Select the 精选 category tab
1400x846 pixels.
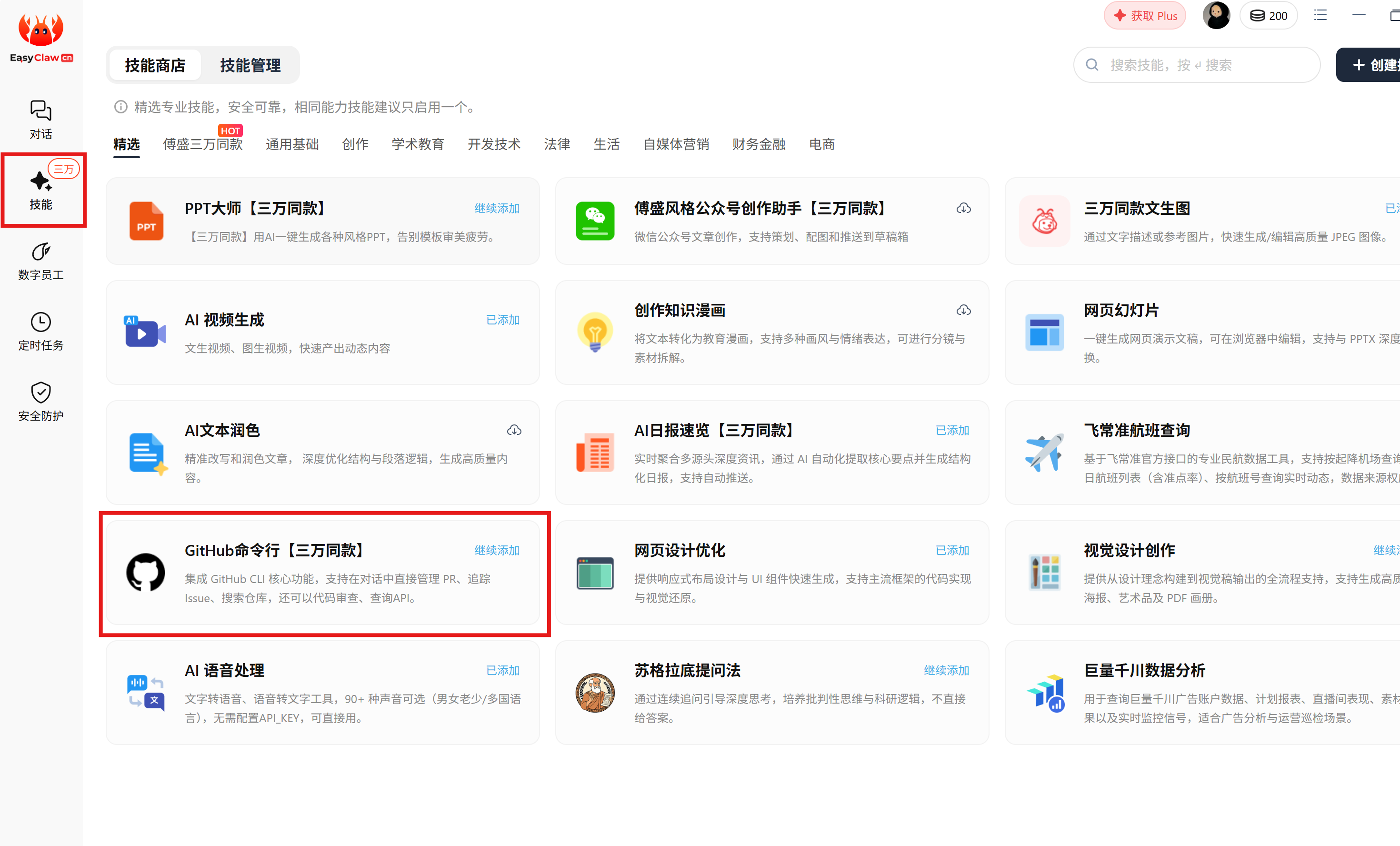pyautogui.click(x=126, y=144)
